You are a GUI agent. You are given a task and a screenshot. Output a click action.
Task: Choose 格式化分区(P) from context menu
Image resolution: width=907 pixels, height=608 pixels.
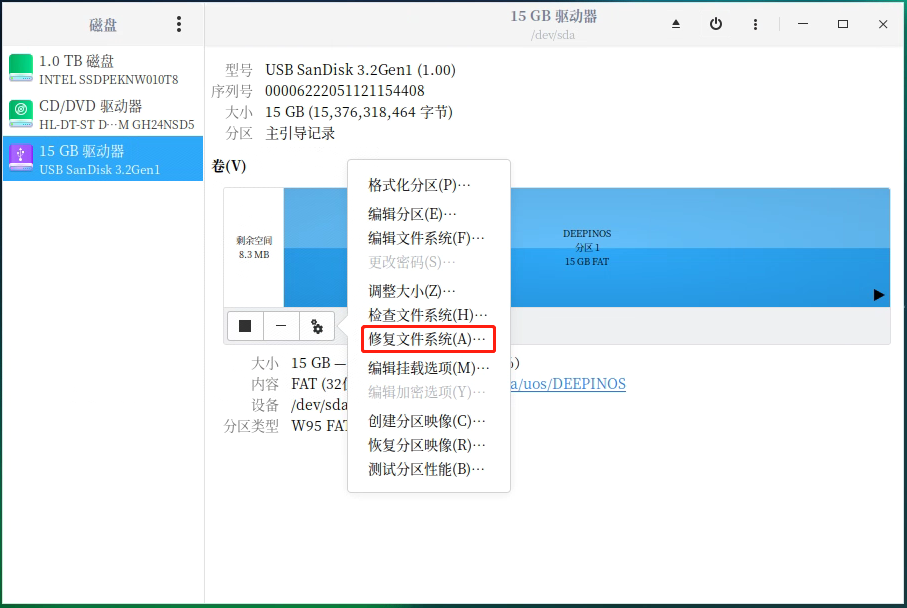(x=419, y=185)
